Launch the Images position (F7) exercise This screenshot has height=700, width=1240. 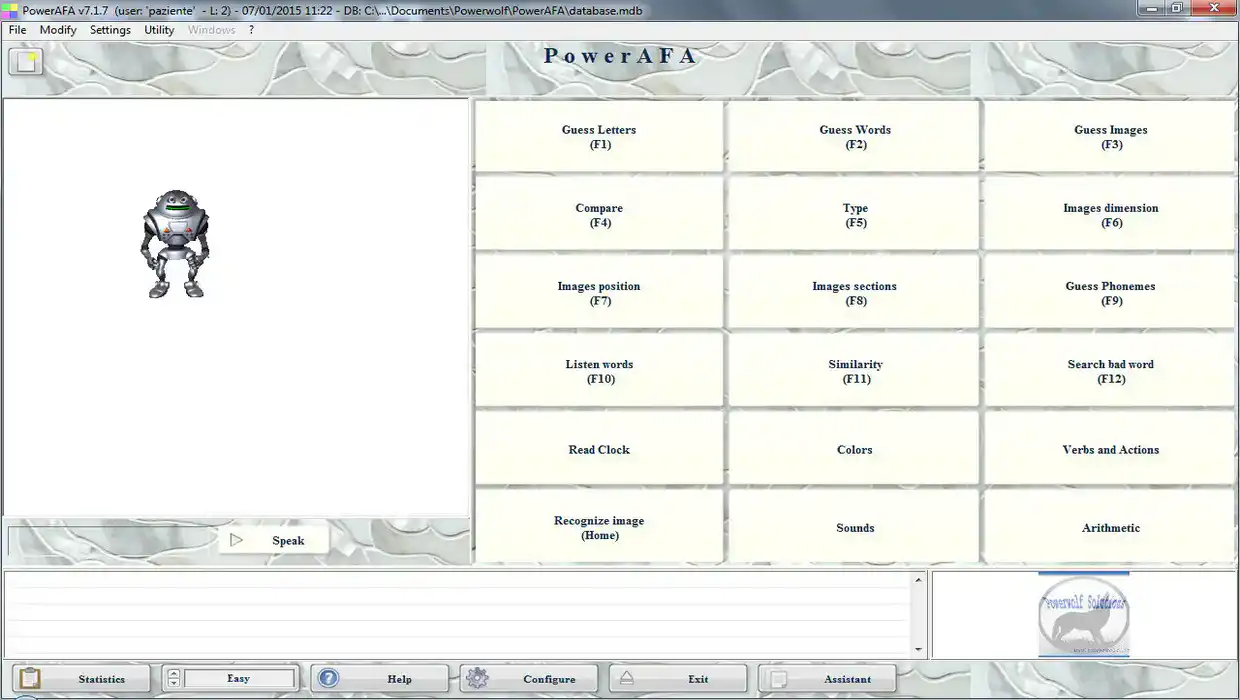599,293
